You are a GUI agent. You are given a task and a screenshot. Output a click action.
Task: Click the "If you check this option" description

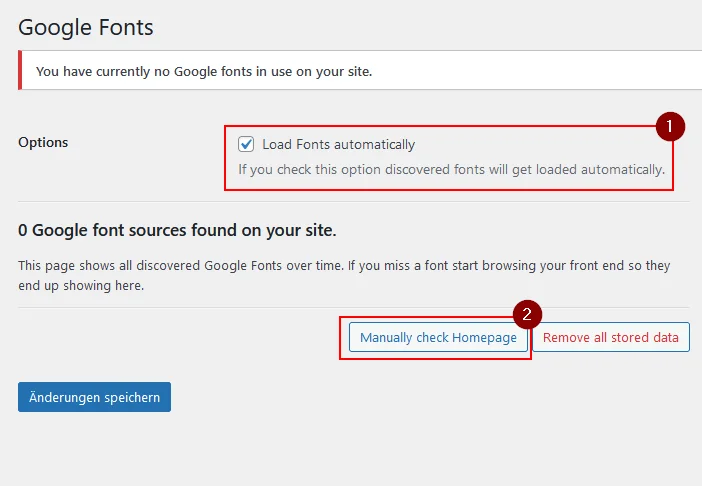click(x=451, y=170)
